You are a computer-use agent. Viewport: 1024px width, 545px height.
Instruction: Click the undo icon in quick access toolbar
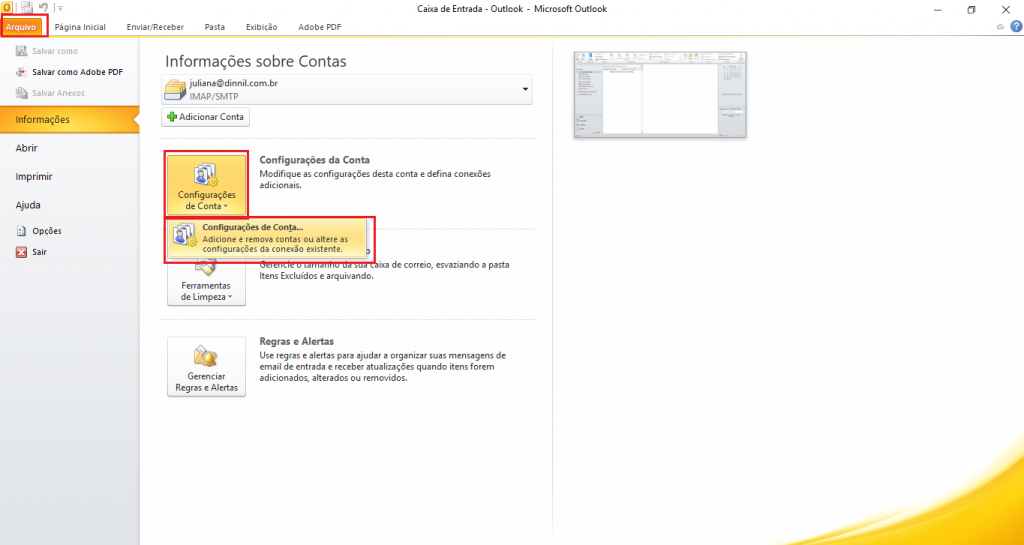click(x=43, y=8)
